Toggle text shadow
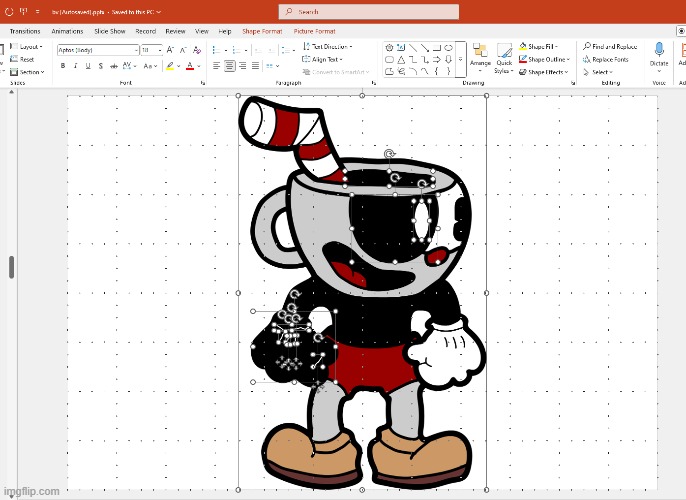Screen dimensions: 686x500 point(101,66)
